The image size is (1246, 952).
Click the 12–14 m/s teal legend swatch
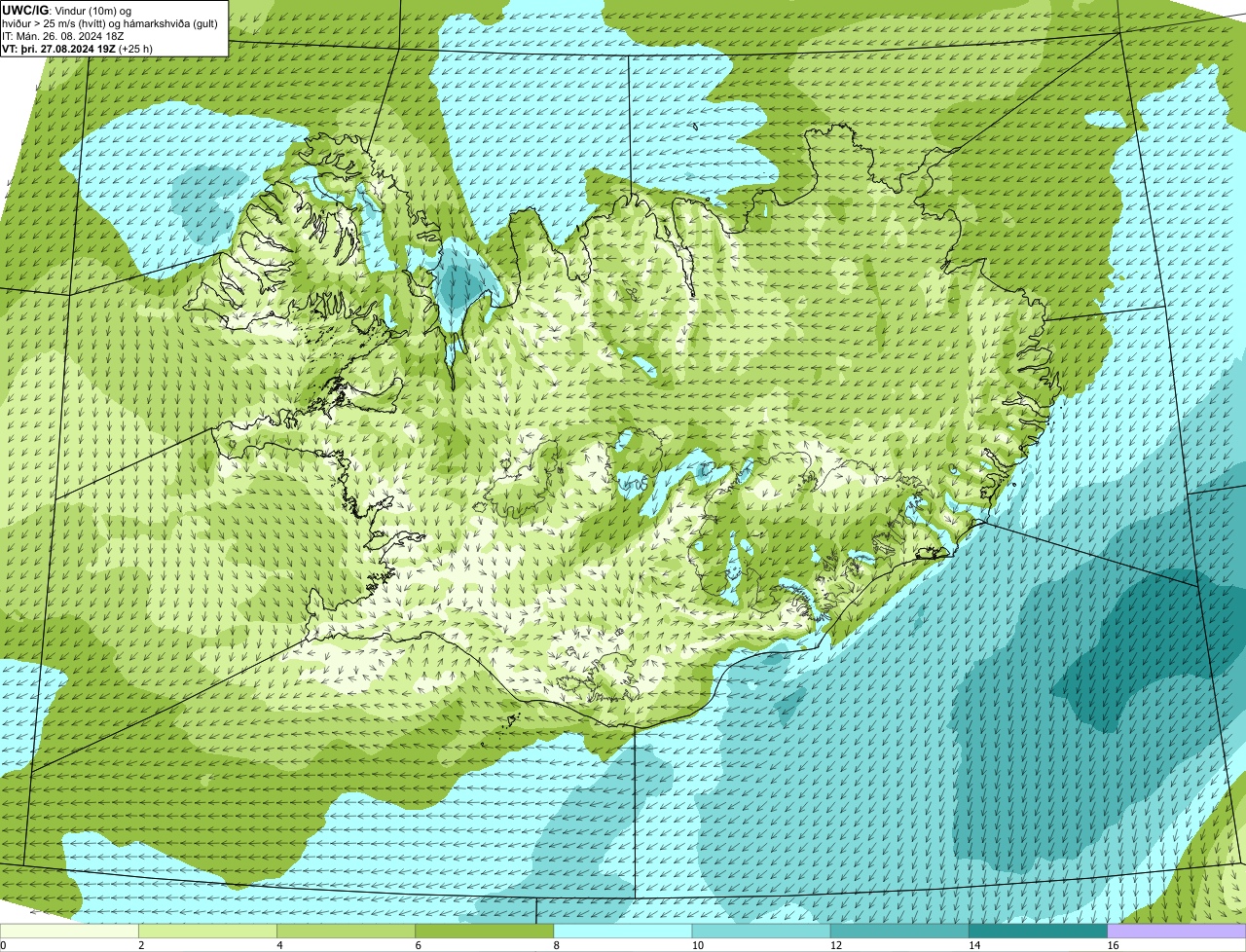(x=899, y=932)
